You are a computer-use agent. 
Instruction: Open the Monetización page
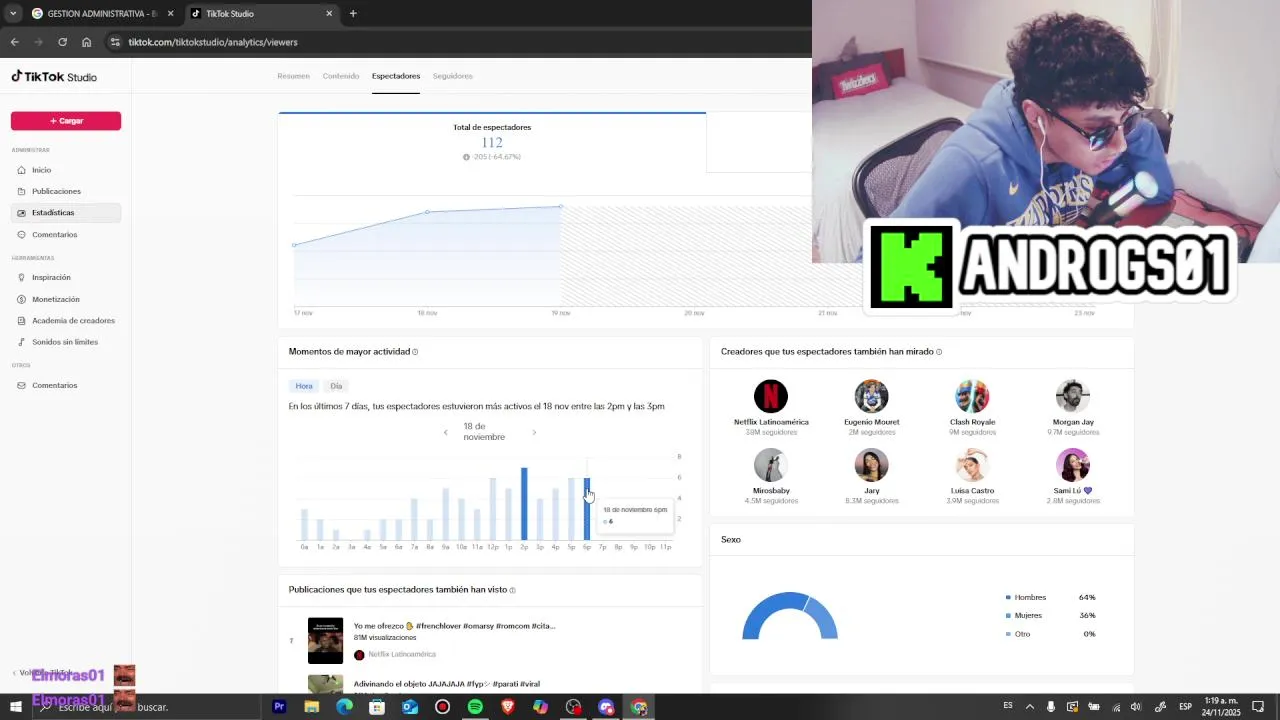[66, 299]
